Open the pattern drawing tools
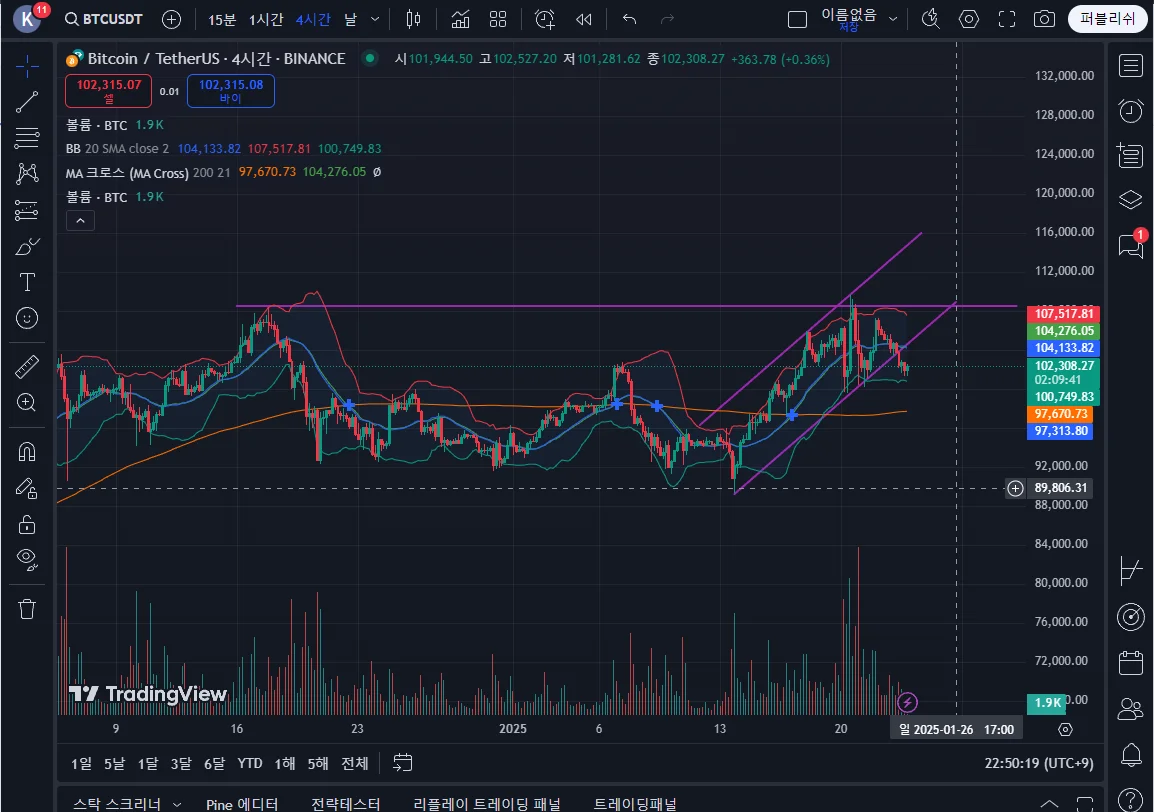This screenshot has height=812, width=1154. coord(27,174)
